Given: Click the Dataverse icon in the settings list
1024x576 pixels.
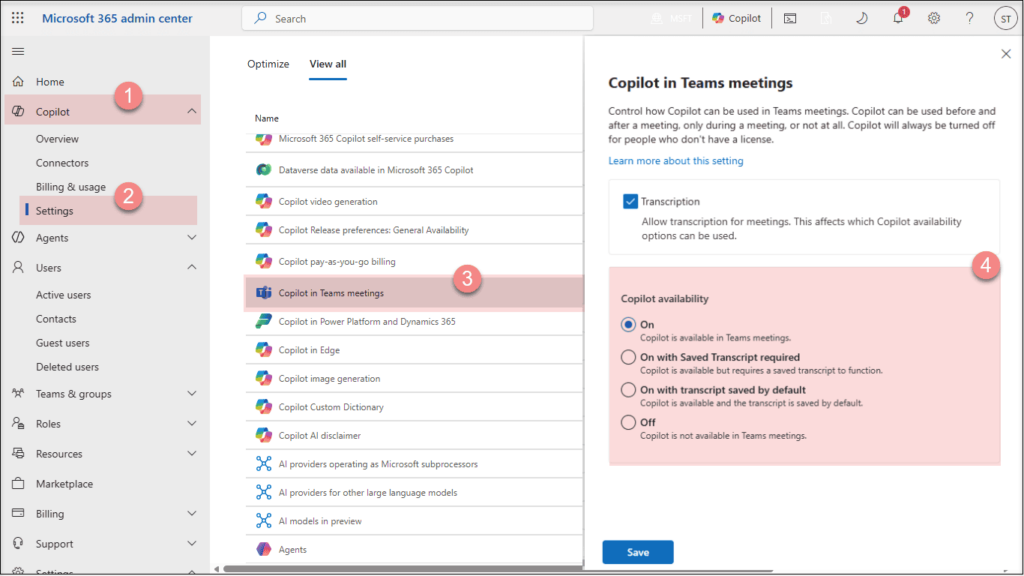Looking at the screenshot, I should tap(264, 170).
